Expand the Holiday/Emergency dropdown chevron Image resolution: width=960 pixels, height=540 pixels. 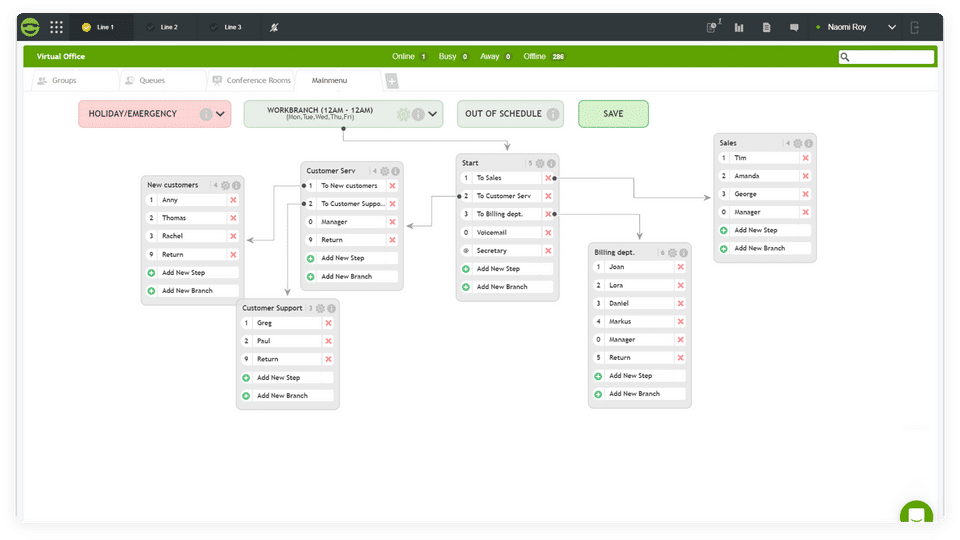pyautogui.click(x=220, y=114)
